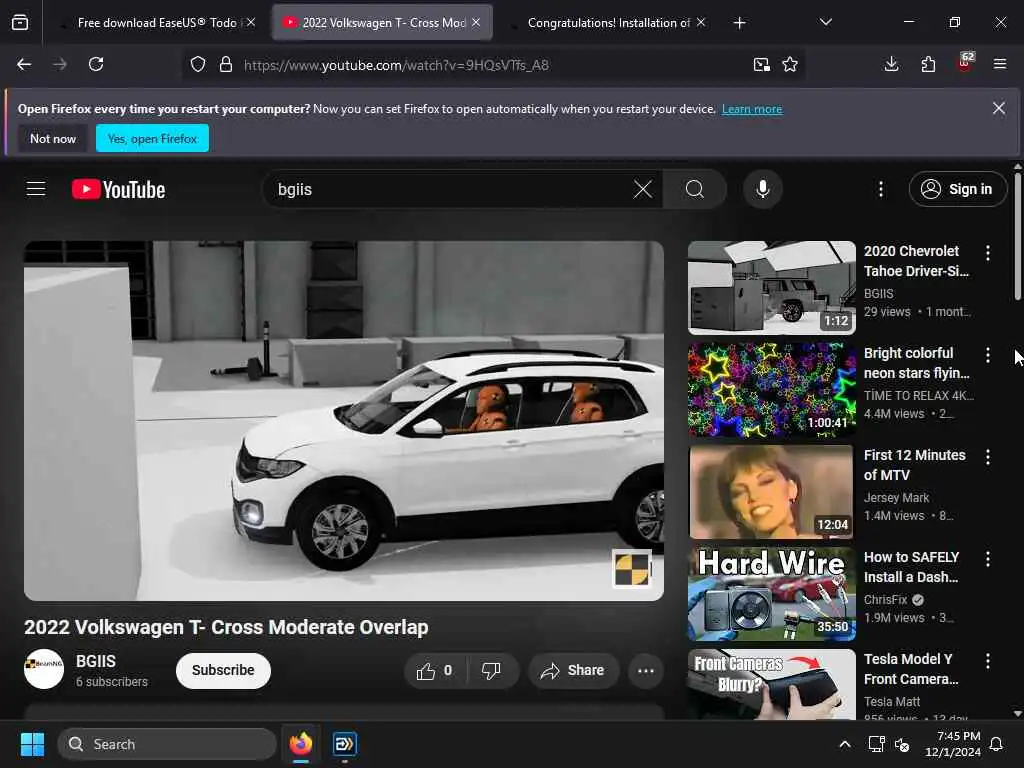Dismiss the Firefox restart notification bar
Image resolution: width=1024 pixels, height=768 pixels.
click(x=999, y=108)
